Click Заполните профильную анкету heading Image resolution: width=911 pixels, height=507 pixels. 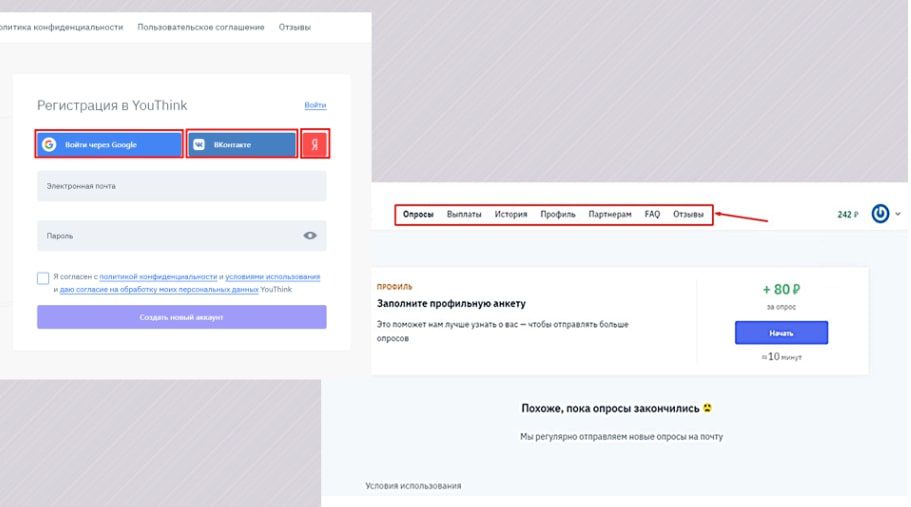click(451, 303)
